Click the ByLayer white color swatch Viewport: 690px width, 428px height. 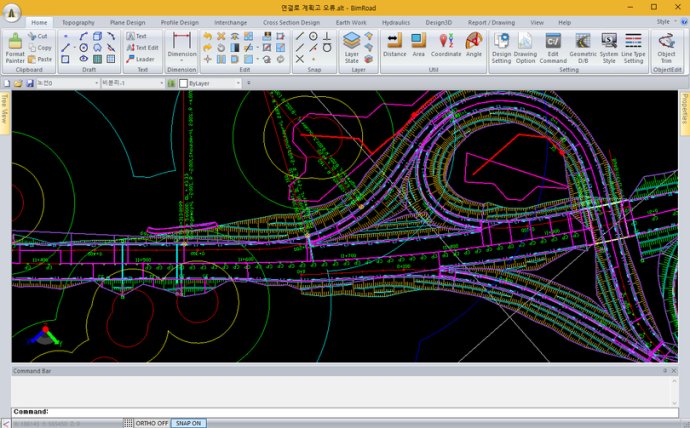tap(184, 83)
